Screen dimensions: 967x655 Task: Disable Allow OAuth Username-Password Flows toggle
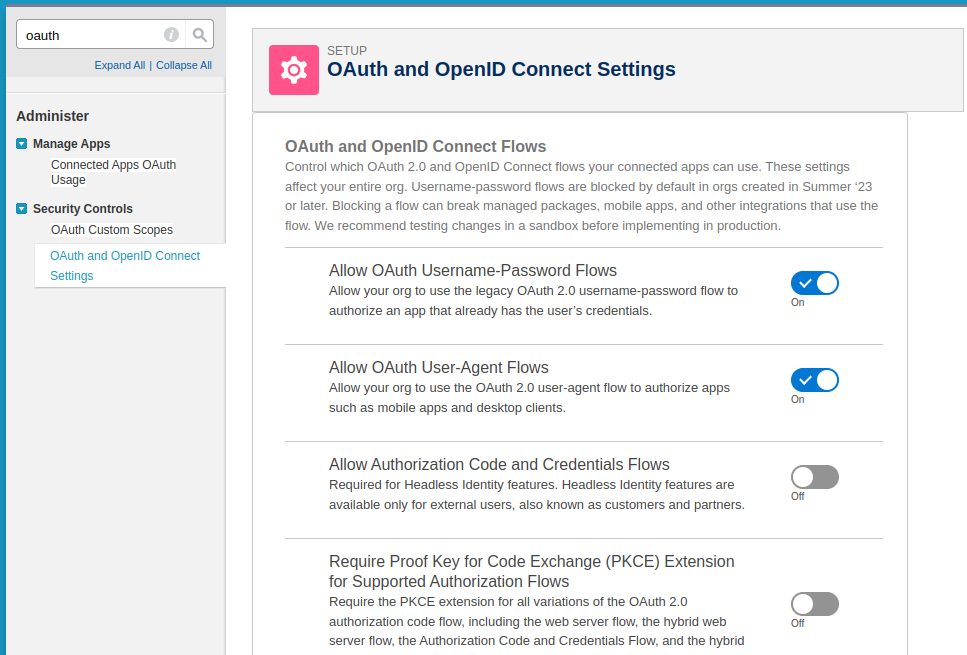[x=815, y=283]
